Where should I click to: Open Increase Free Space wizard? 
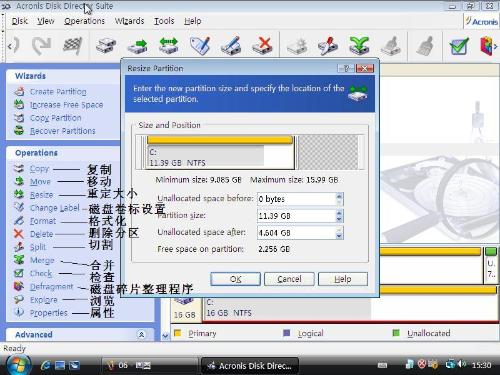66,105
